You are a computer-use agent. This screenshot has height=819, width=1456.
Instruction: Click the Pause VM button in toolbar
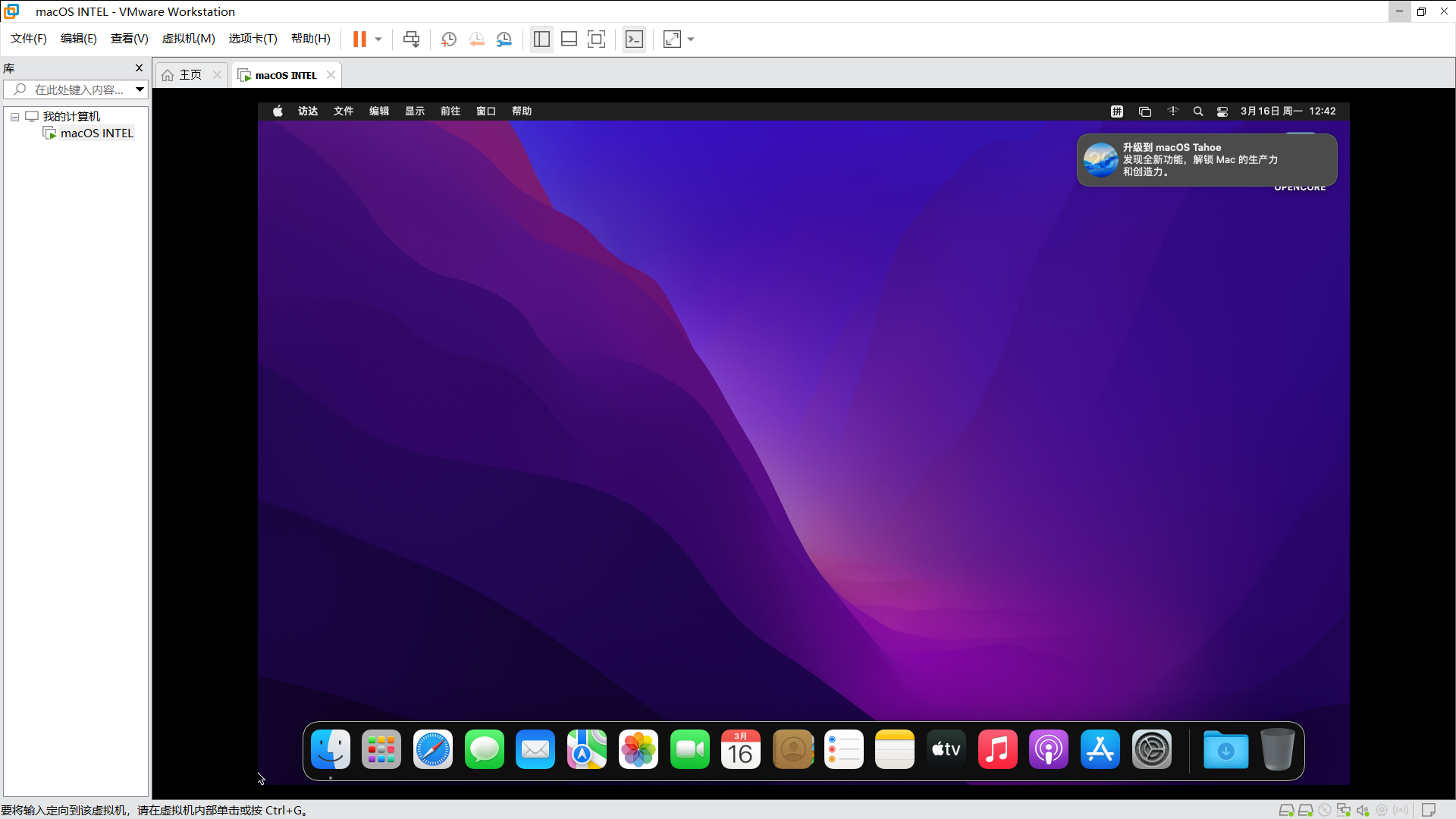pos(359,39)
